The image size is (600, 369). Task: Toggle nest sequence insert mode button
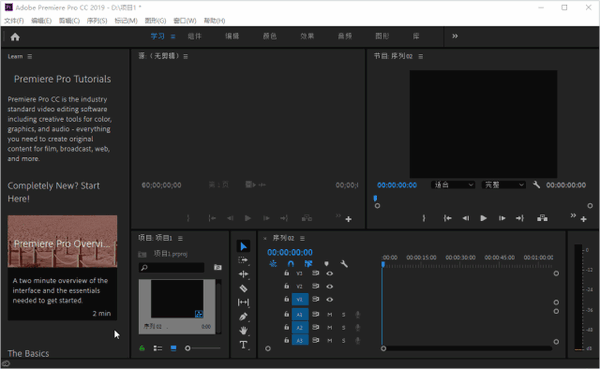pos(273,264)
